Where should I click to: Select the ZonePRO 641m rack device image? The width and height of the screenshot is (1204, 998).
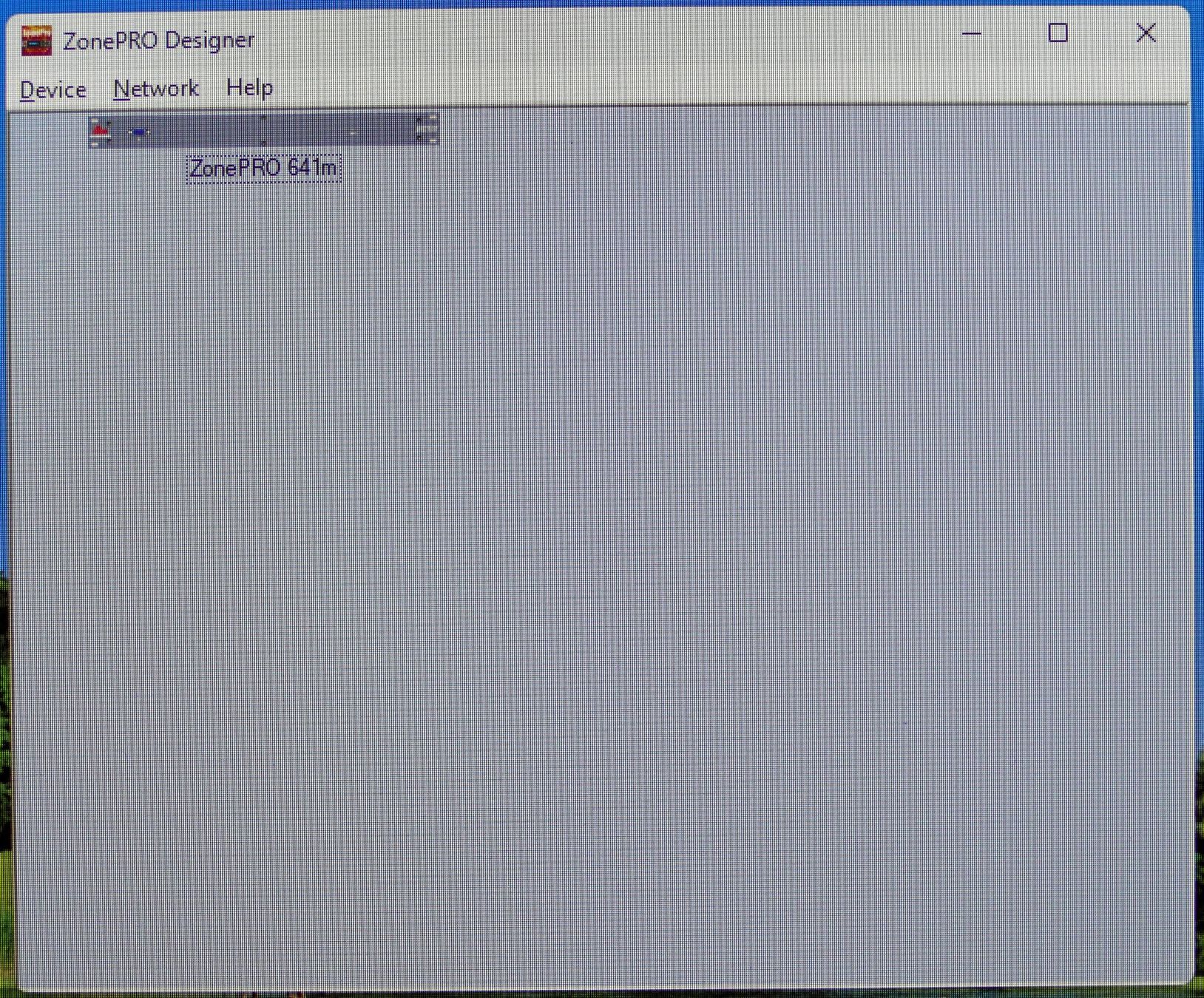click(263, 130)
